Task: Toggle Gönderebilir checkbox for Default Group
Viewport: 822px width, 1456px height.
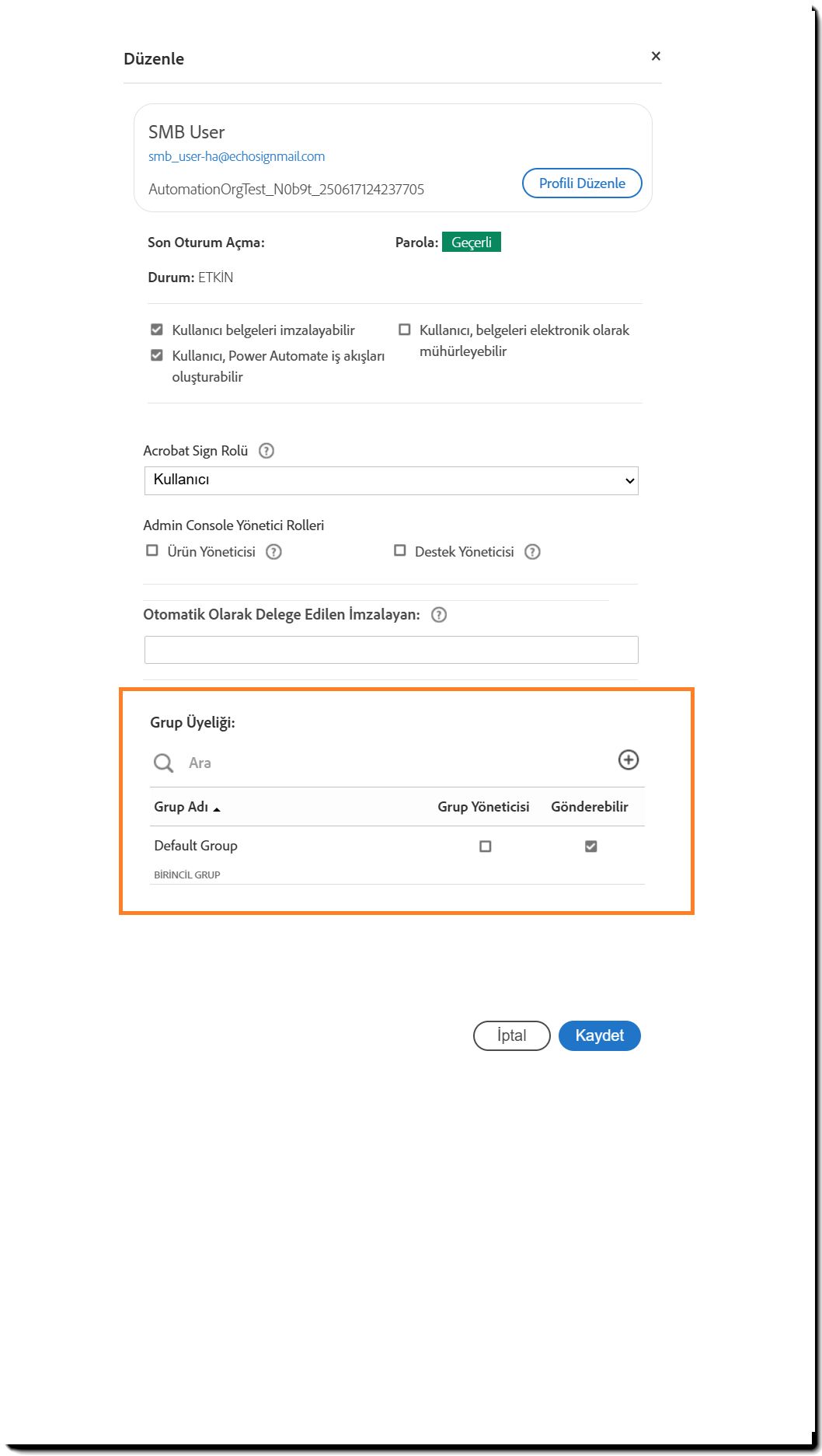Action: pos(591,846)
